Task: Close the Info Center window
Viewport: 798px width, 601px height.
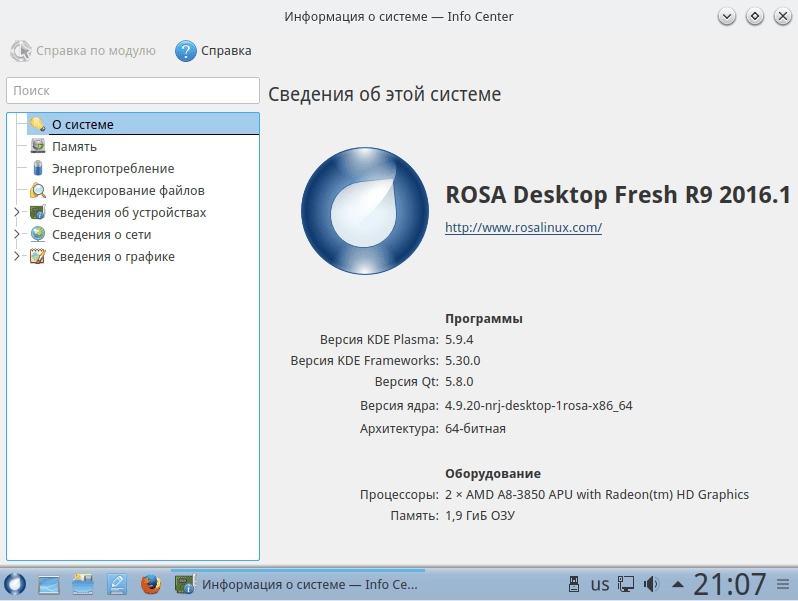Action: [783, 16]
